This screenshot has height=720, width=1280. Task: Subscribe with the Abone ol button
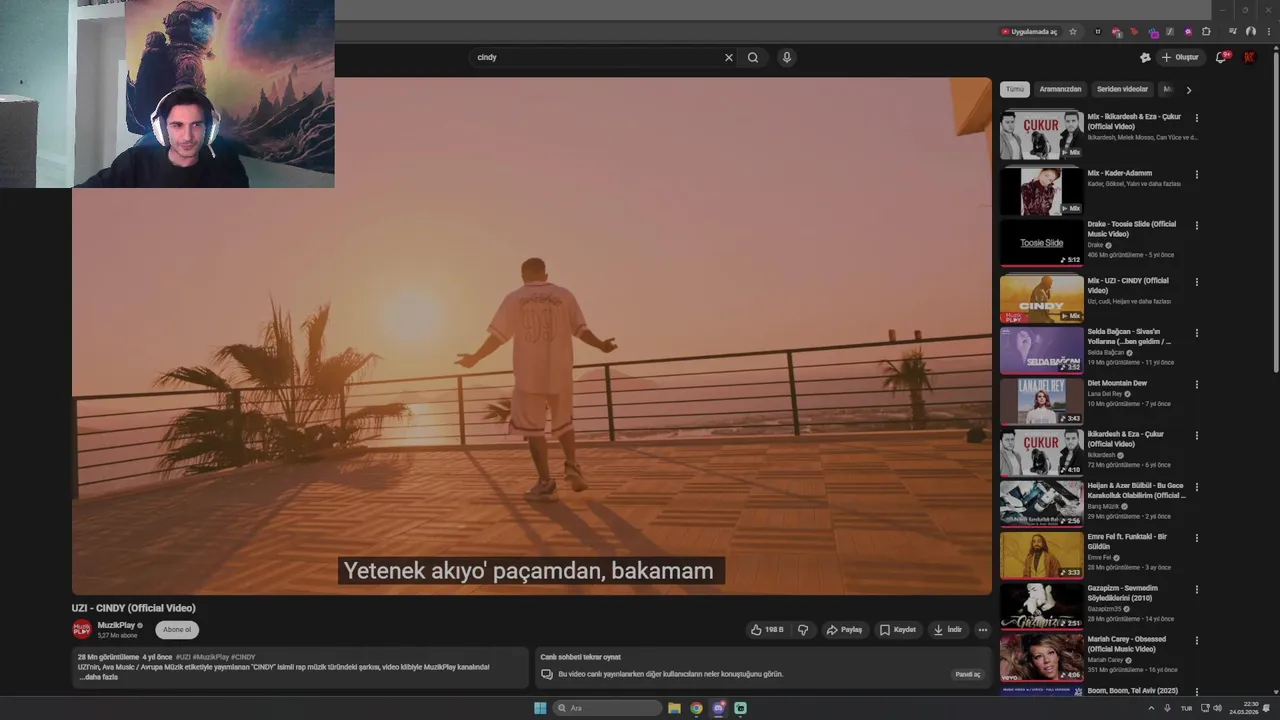point(177,630)
